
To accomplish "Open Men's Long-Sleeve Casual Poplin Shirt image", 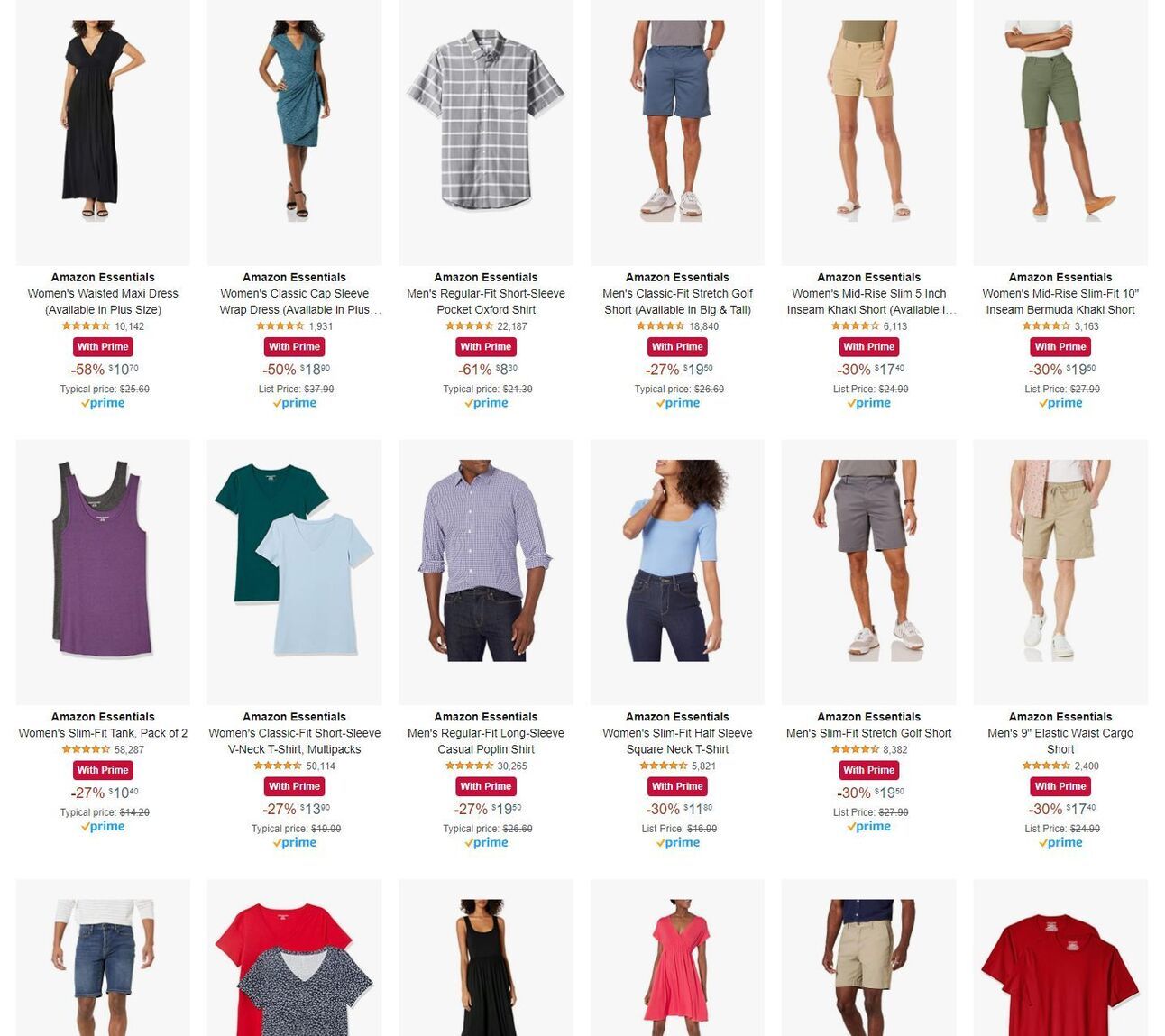I will pos(486,572).
